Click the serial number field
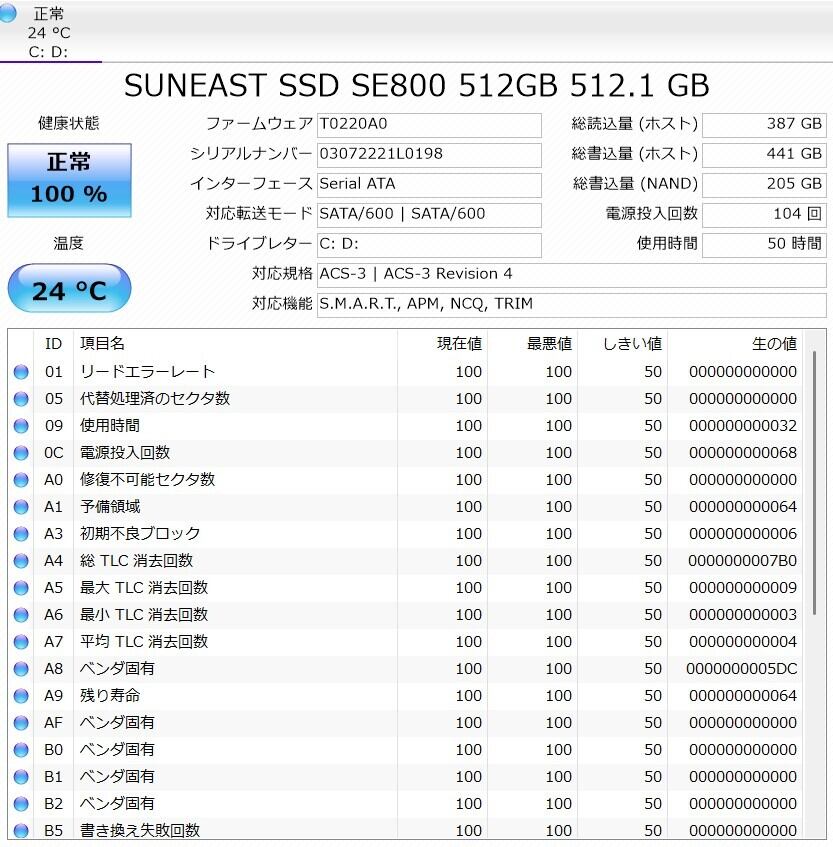The width and height of the screenshot is (833, 847). coord(429,155)
